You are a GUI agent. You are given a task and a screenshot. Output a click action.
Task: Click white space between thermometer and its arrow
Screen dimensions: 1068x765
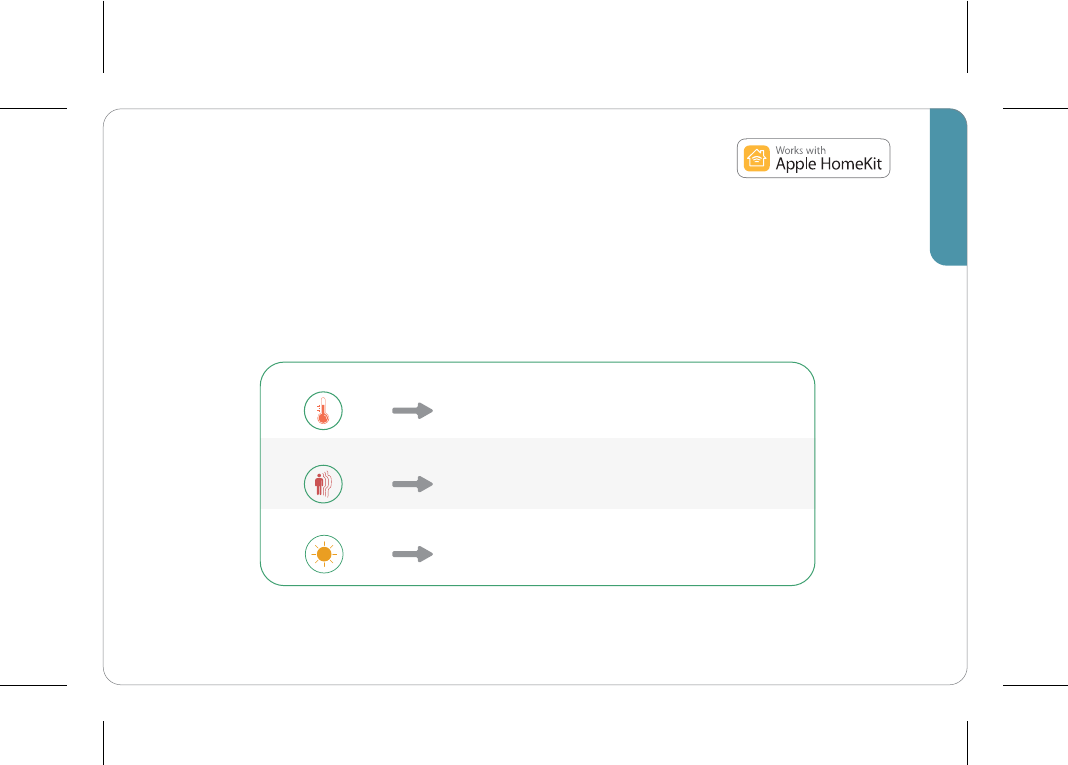367,411
